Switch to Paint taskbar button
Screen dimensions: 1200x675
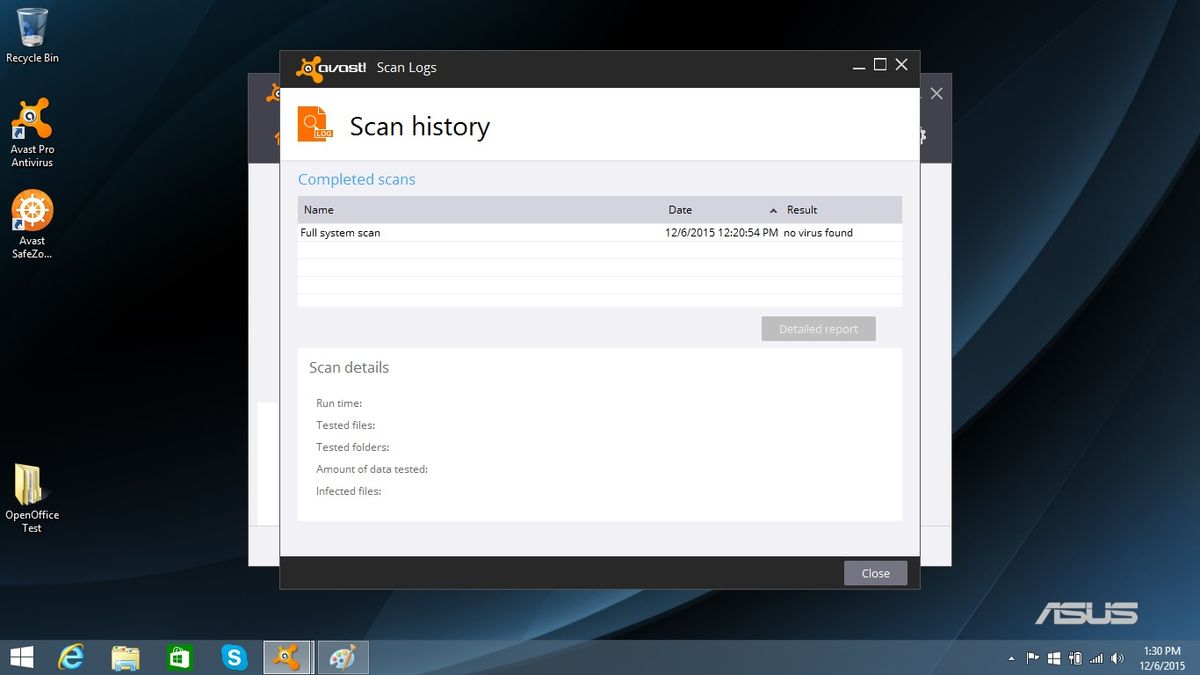click(342, 657)
